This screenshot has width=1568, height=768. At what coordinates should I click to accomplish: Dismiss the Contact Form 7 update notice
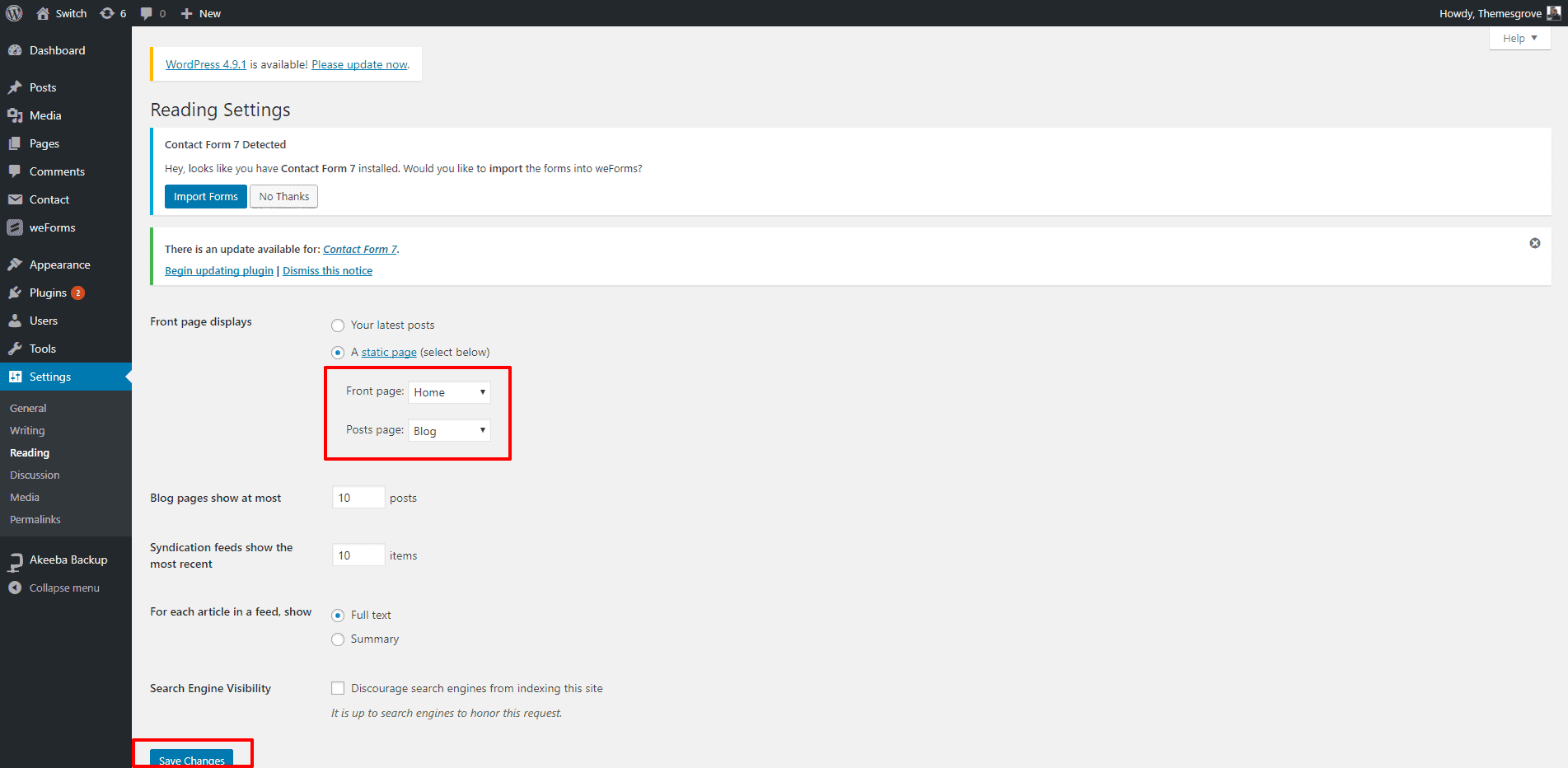tap(1534, 243)
